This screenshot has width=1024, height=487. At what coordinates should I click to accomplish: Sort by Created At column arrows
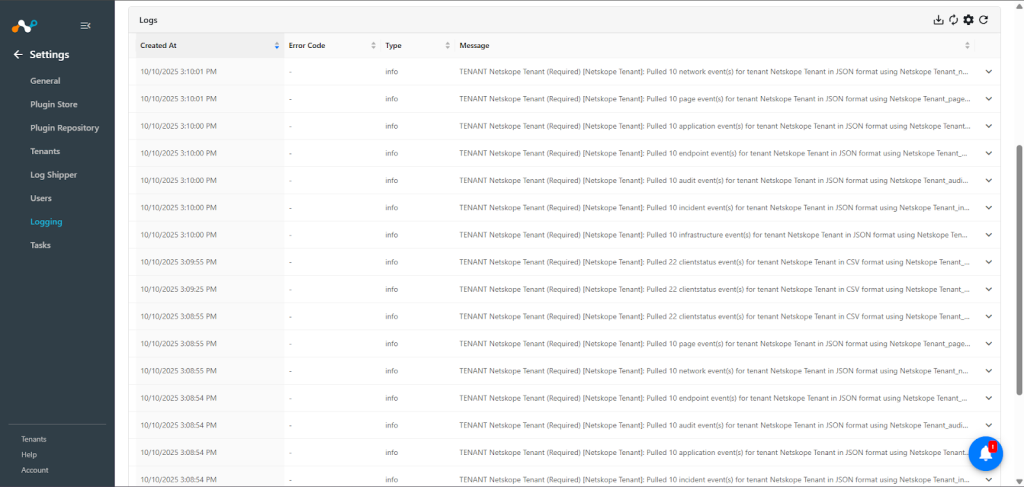pyautogui.click(x=277, y=46)
